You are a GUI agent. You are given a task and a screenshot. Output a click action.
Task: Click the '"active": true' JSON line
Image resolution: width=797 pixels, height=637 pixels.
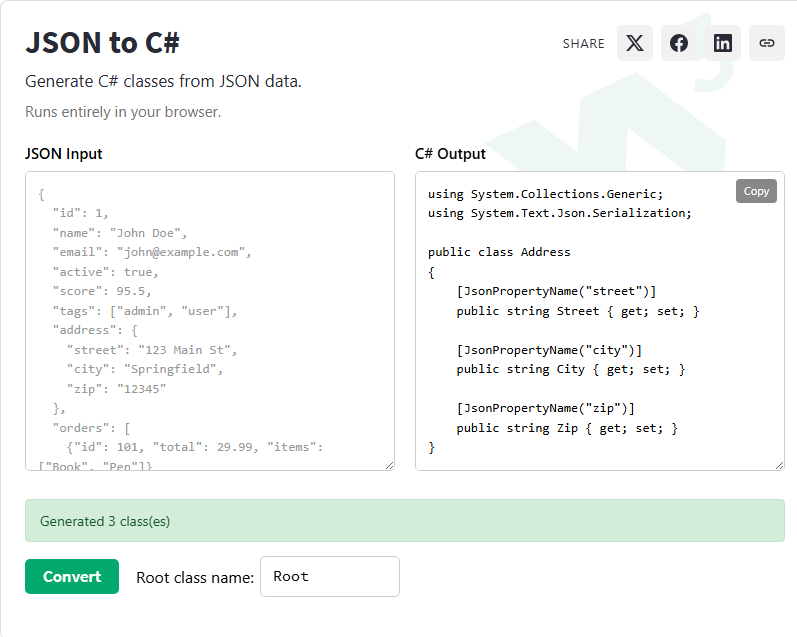pos(106,272)
